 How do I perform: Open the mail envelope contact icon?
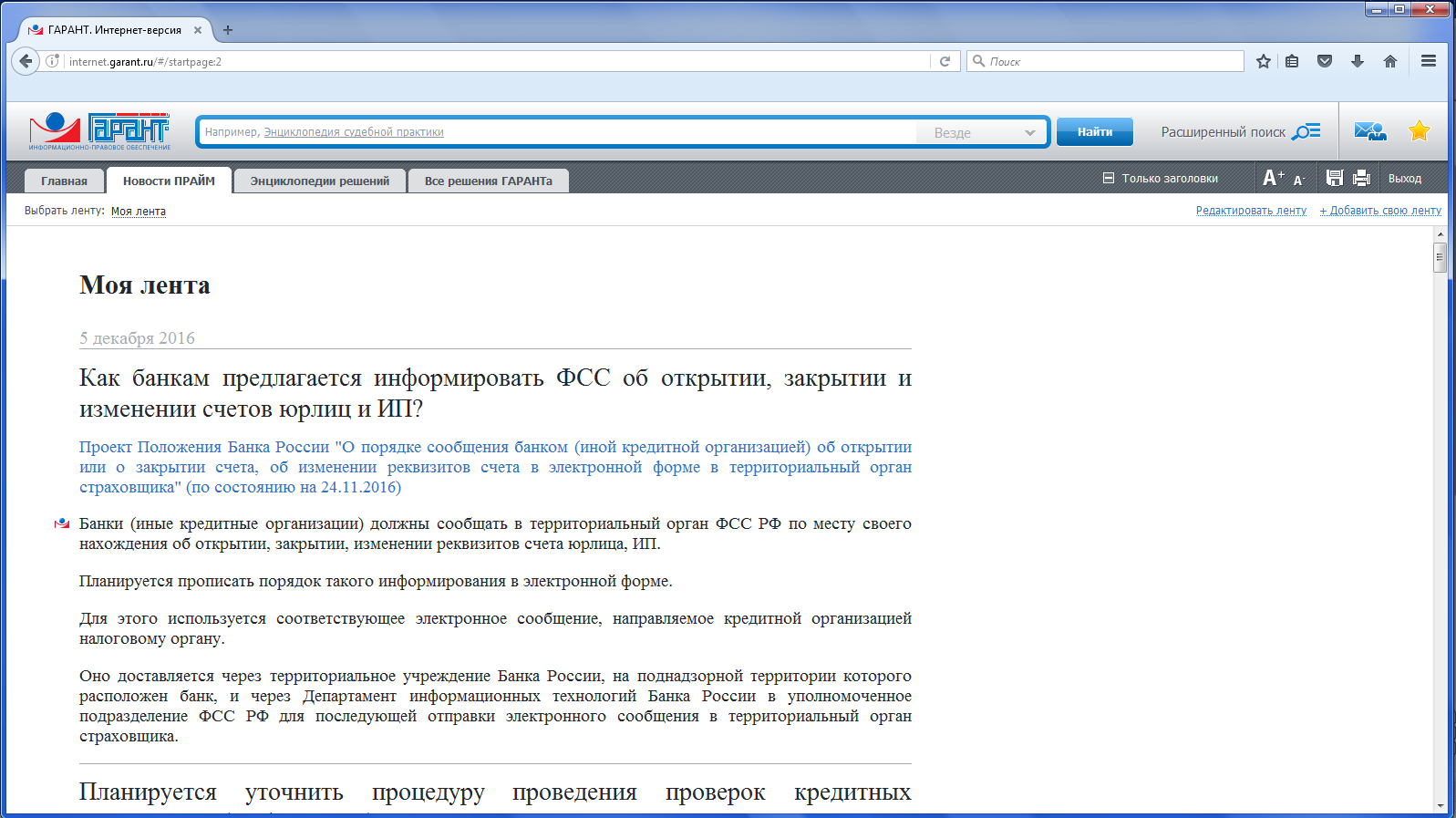(1369, 132)
